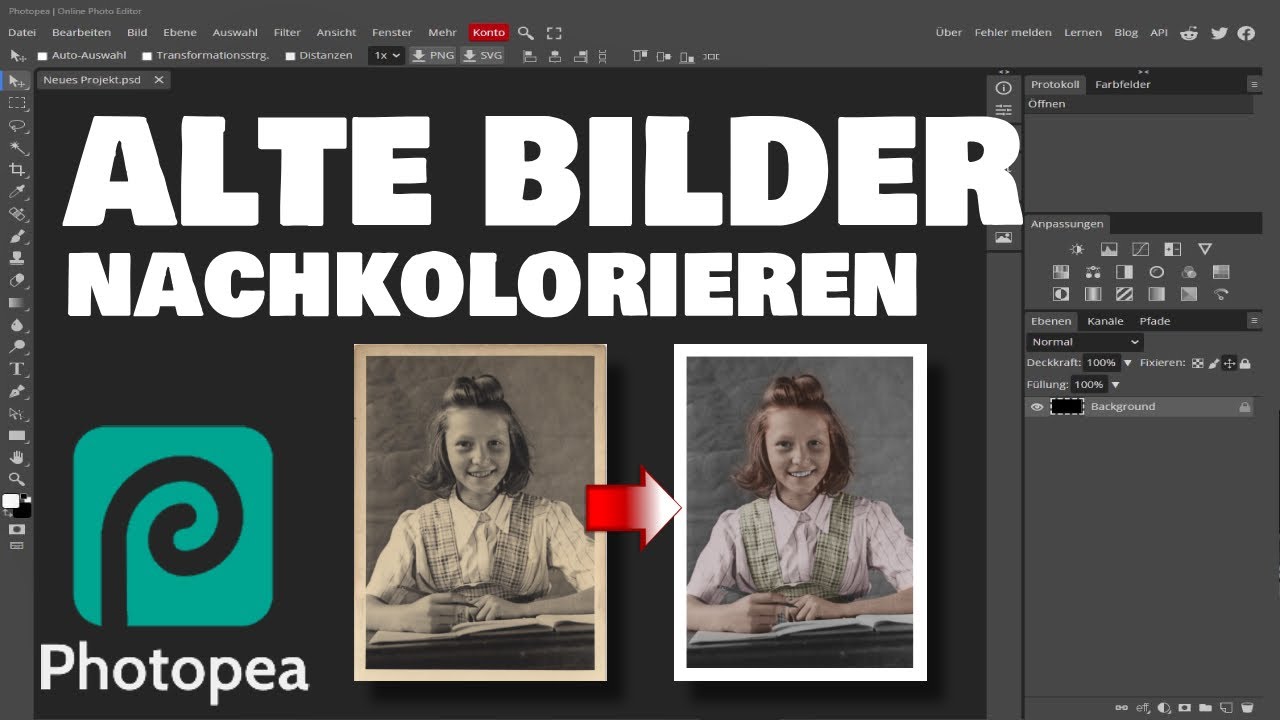Open the Ebenen panel menu
The image size is (1280, 720).
click(x=1253, y=321)
